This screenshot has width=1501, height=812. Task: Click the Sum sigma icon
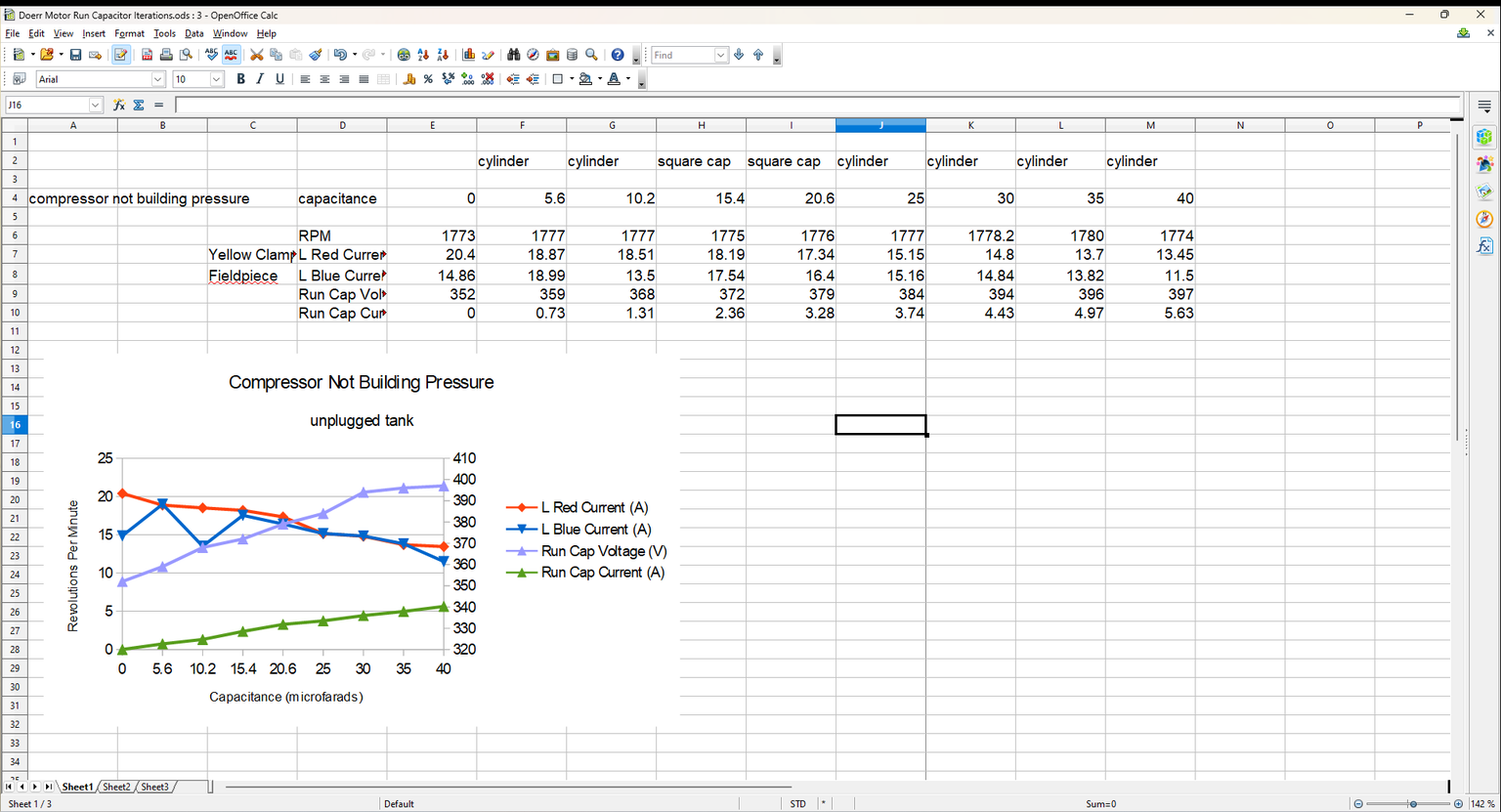tap(139, 105)
